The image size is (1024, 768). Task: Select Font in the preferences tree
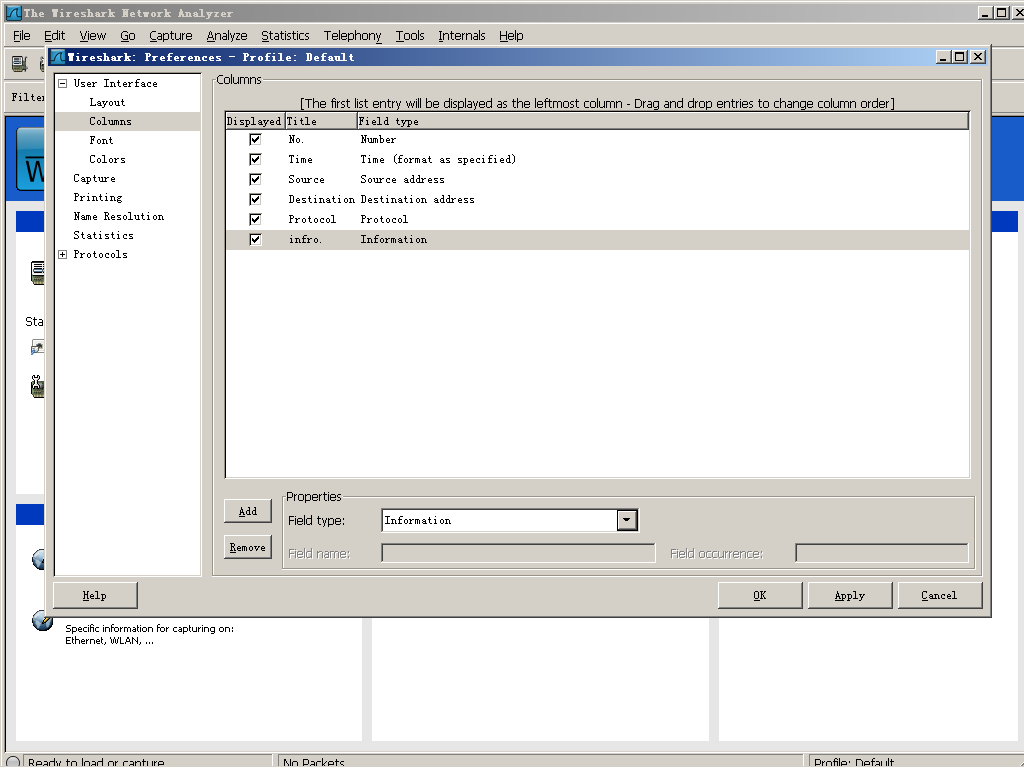[101, 140]
